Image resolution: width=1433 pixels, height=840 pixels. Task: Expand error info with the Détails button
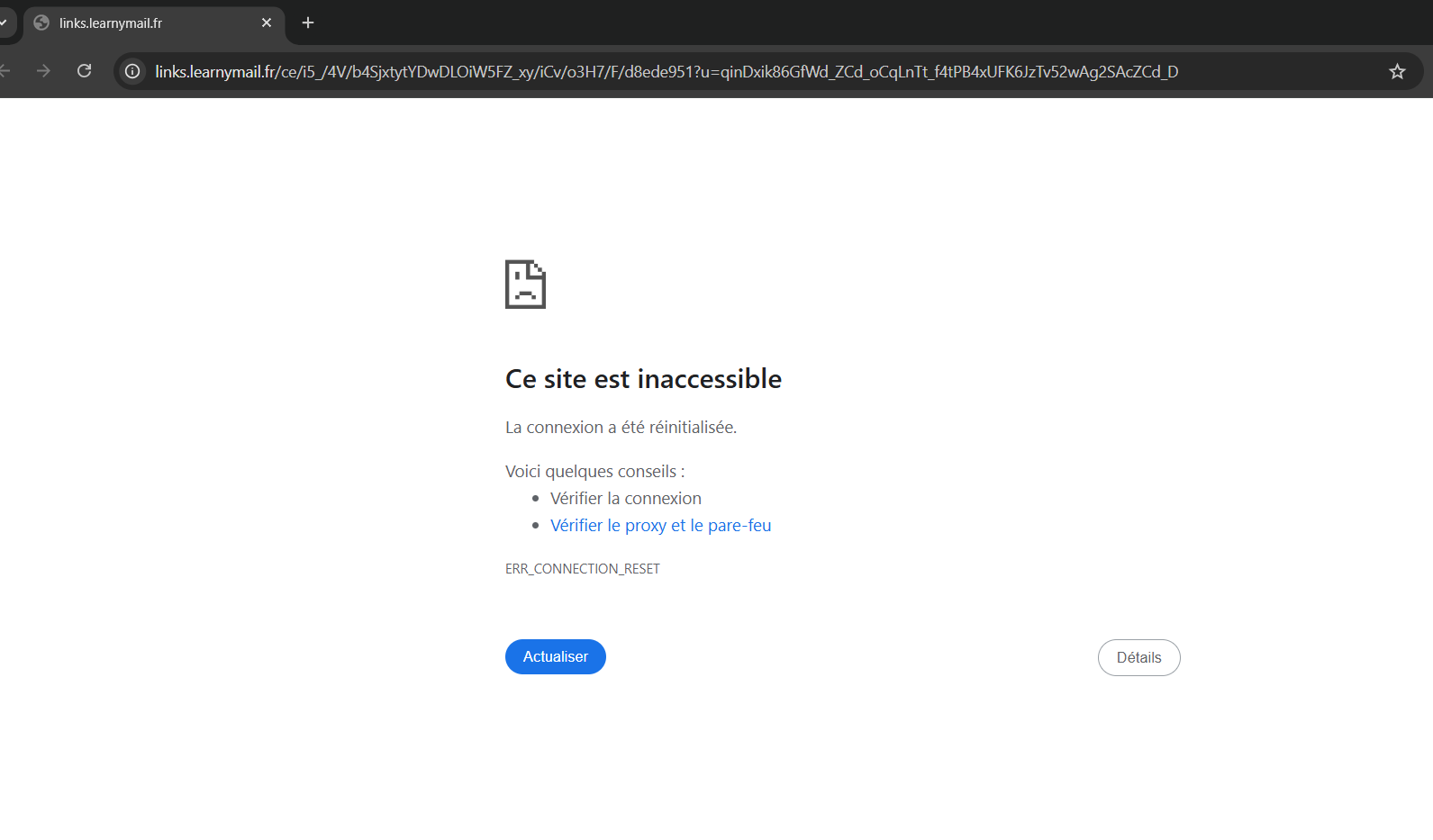pos(1138,657)
